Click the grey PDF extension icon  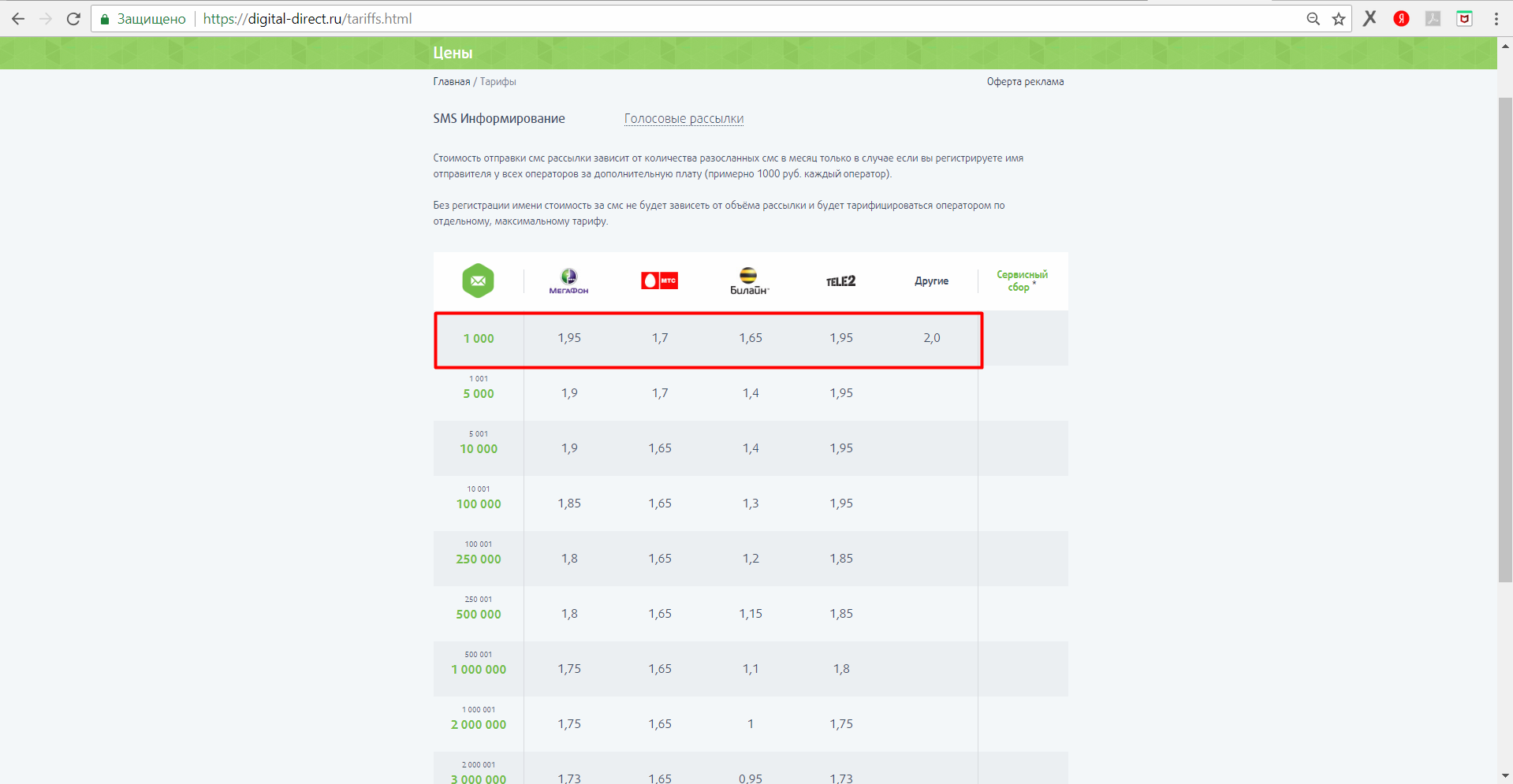tap(1433, 19)
